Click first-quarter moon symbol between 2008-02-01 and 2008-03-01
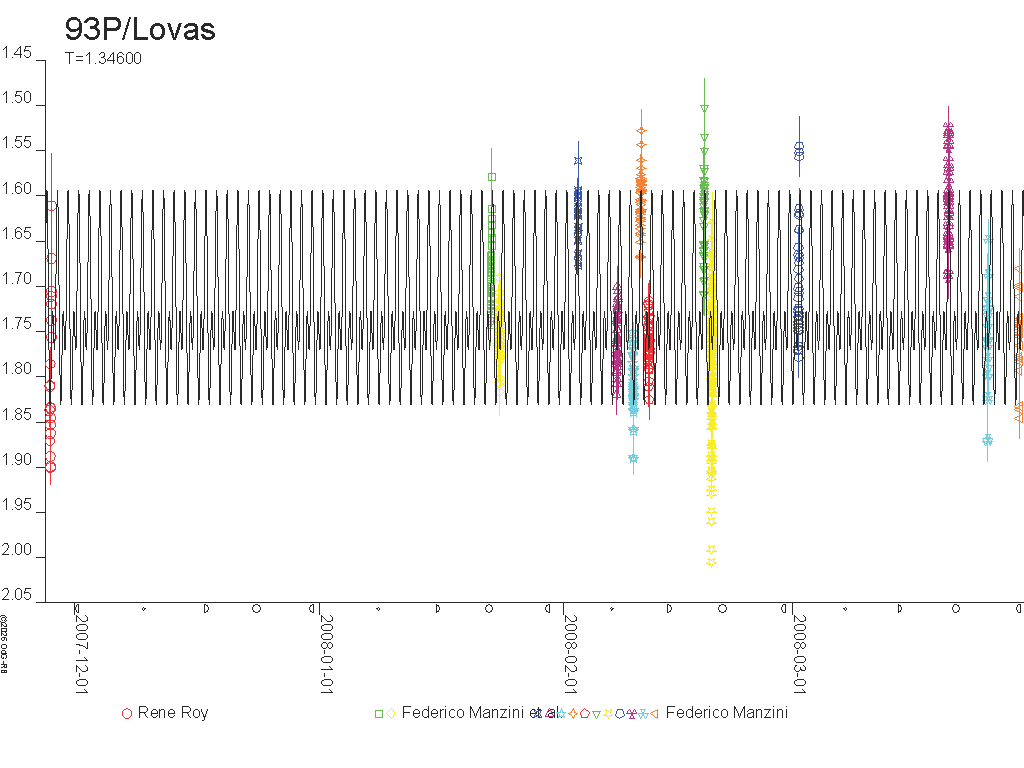This screenshot has height=768, width=1024. tap(669, 609)
